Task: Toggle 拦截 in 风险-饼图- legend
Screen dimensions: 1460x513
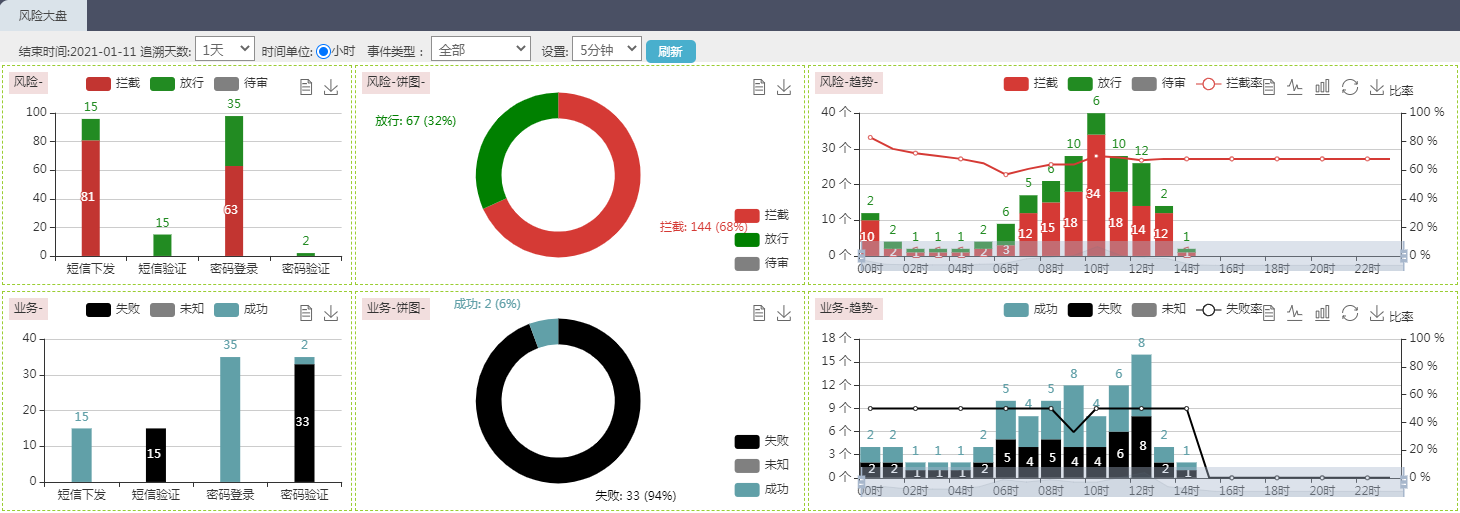Action: click(762, 215)
